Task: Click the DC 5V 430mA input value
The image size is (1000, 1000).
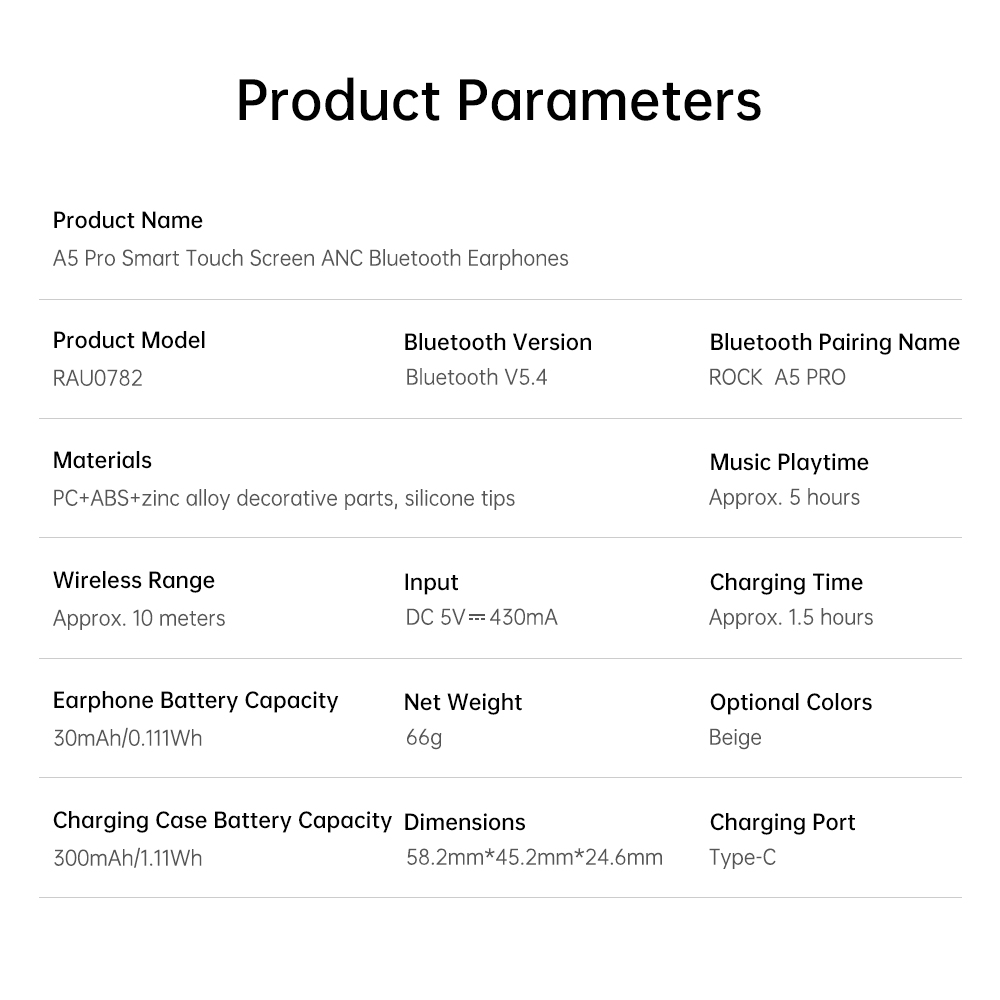Action: [x=481, y=617]
